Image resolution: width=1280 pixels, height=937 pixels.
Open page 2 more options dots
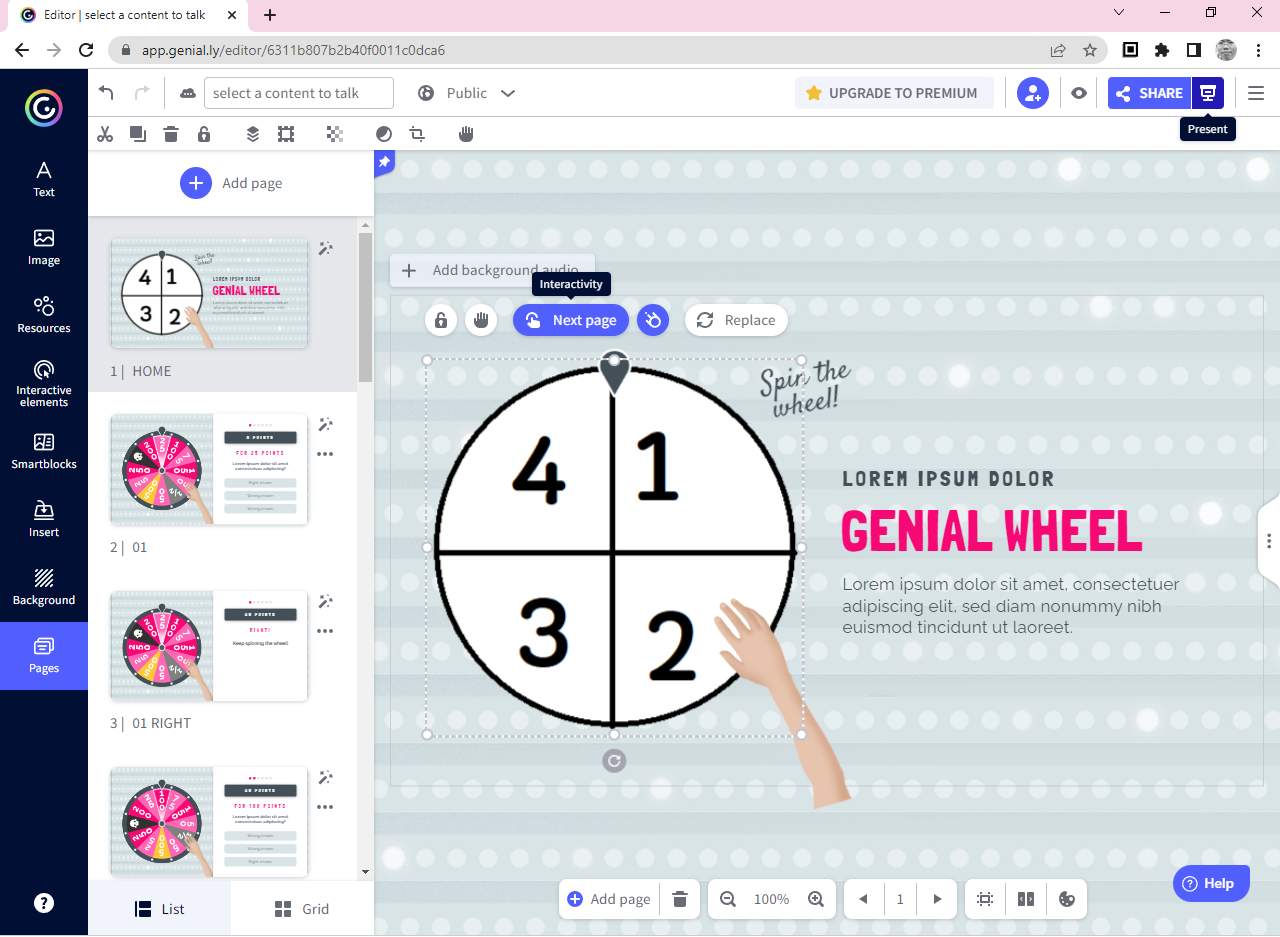click(x=325, y=454)
